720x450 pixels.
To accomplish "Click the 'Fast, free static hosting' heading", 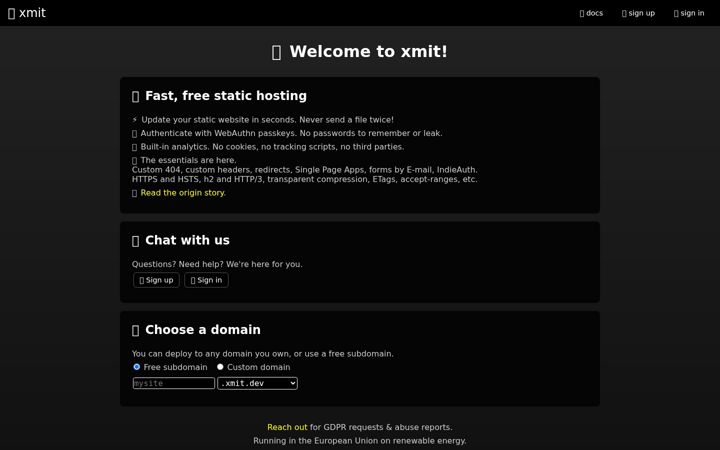I will click(219, 96).
